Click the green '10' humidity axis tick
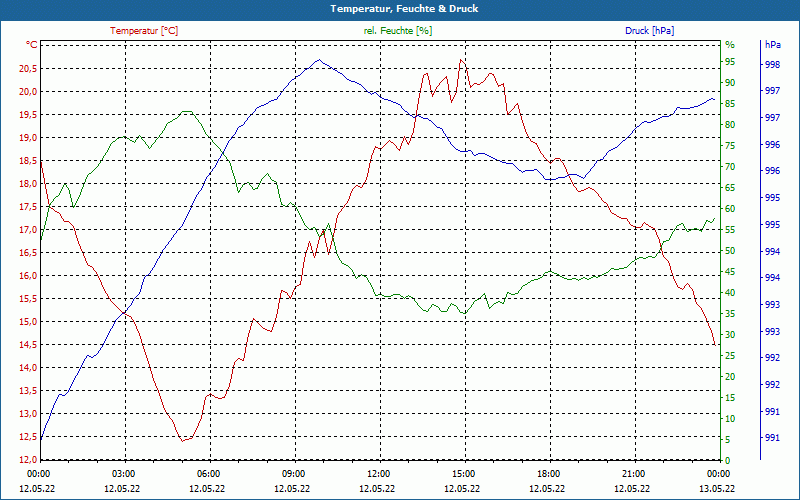Viewport: 800px width, 500px height. [x=730, y=418]
